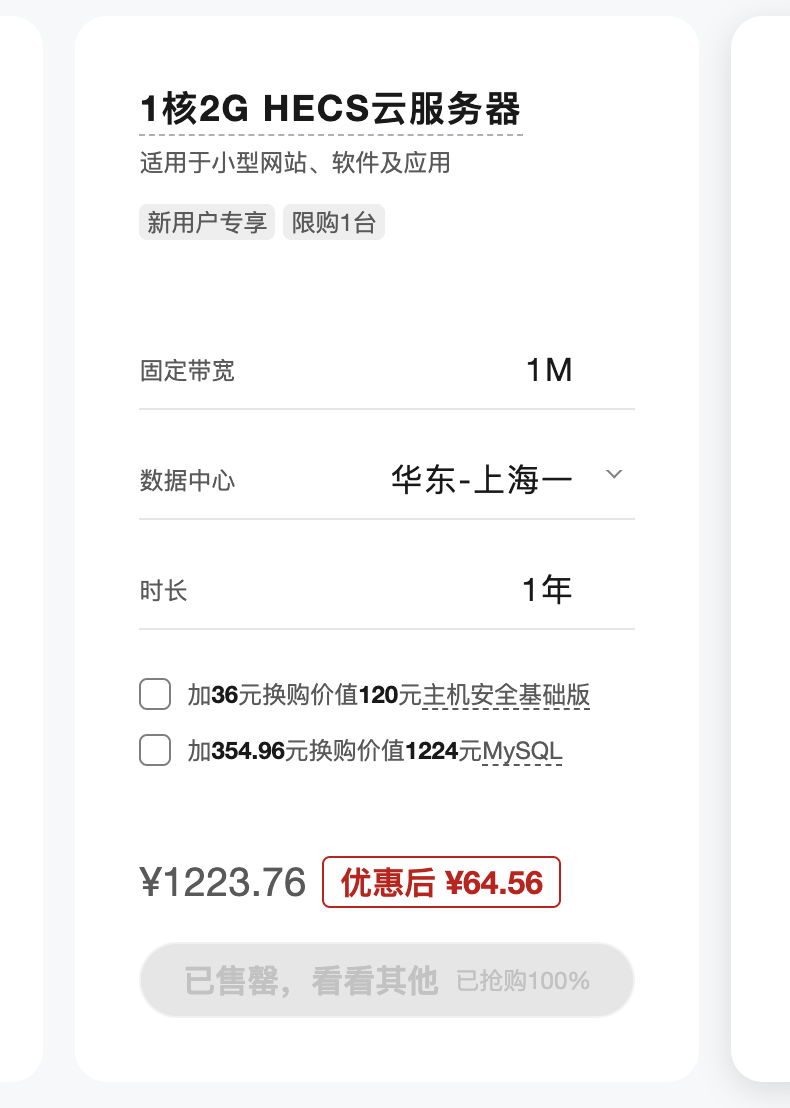Image resolution: width=790 pixels, height=1108 pixels.
Task: Click the 固定带宽 row label
Action: point(187,370)
